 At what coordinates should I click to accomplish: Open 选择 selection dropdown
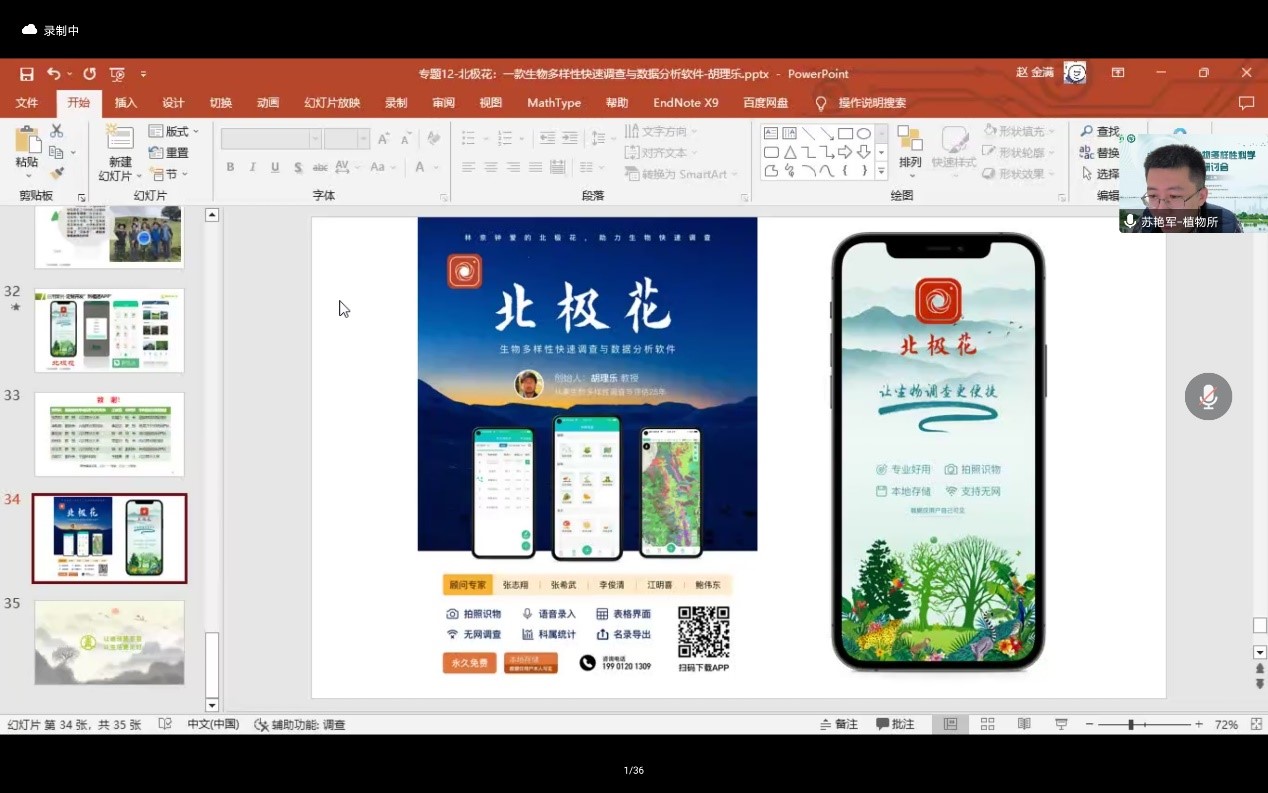(1100, 173)
